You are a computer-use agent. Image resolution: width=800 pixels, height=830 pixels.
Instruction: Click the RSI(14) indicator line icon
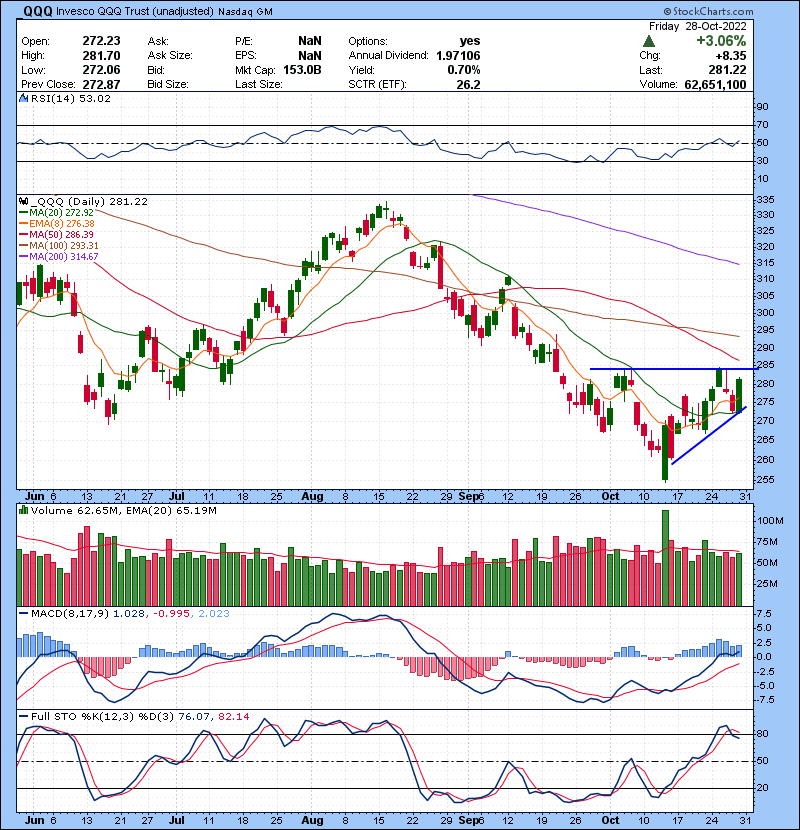click(23, 98)
